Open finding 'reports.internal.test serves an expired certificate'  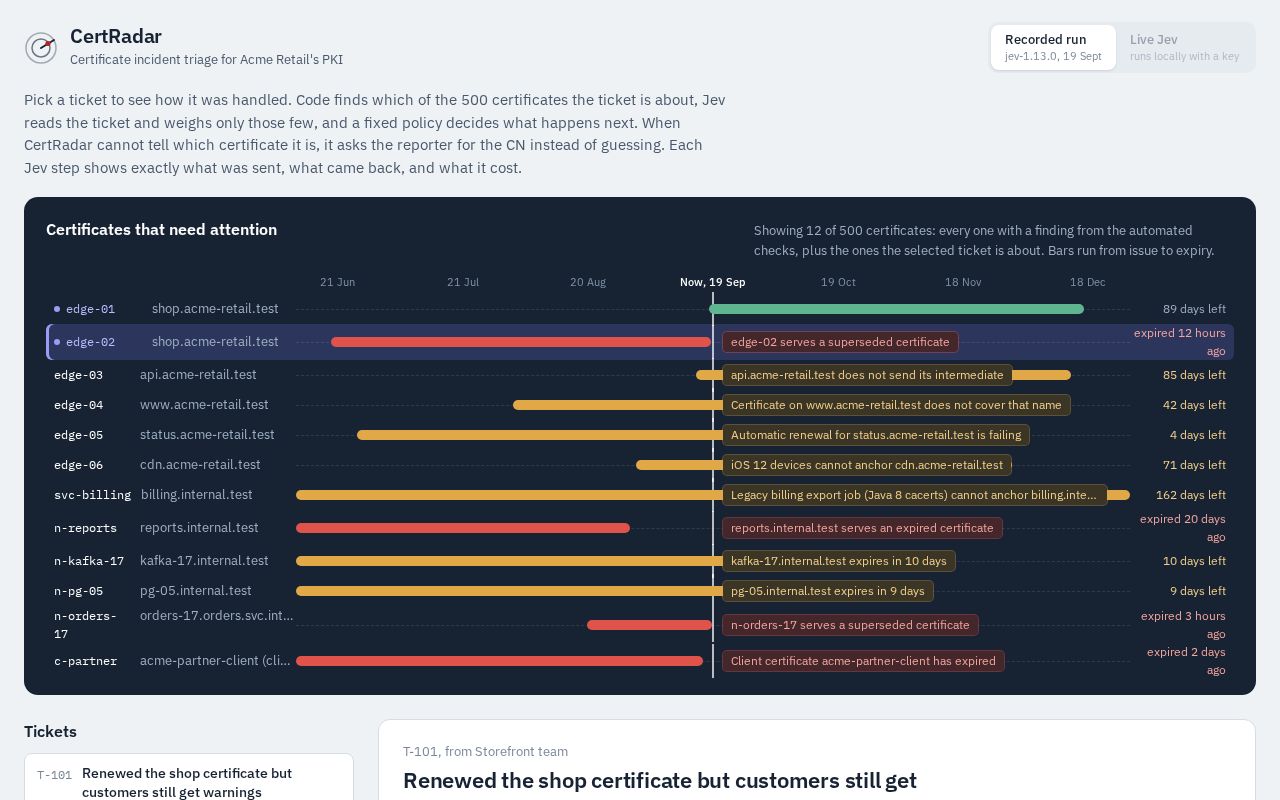(862, 528)
